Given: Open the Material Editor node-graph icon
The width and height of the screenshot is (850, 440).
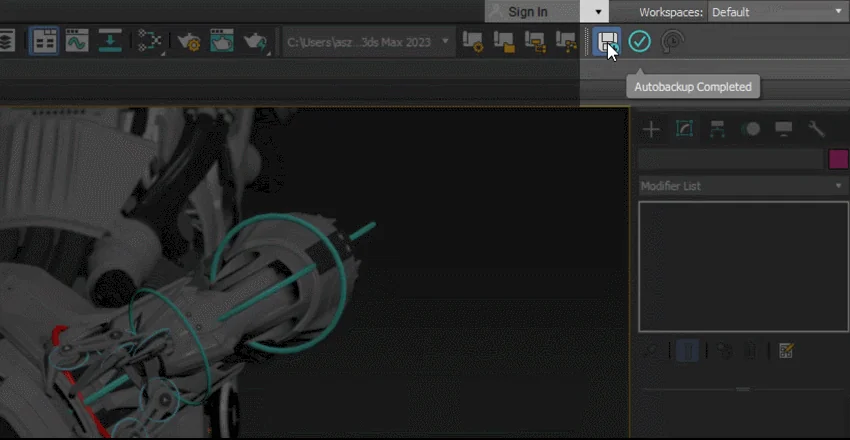Looking at the screenshot, I should pyautogui.click(x=151, y=41).
